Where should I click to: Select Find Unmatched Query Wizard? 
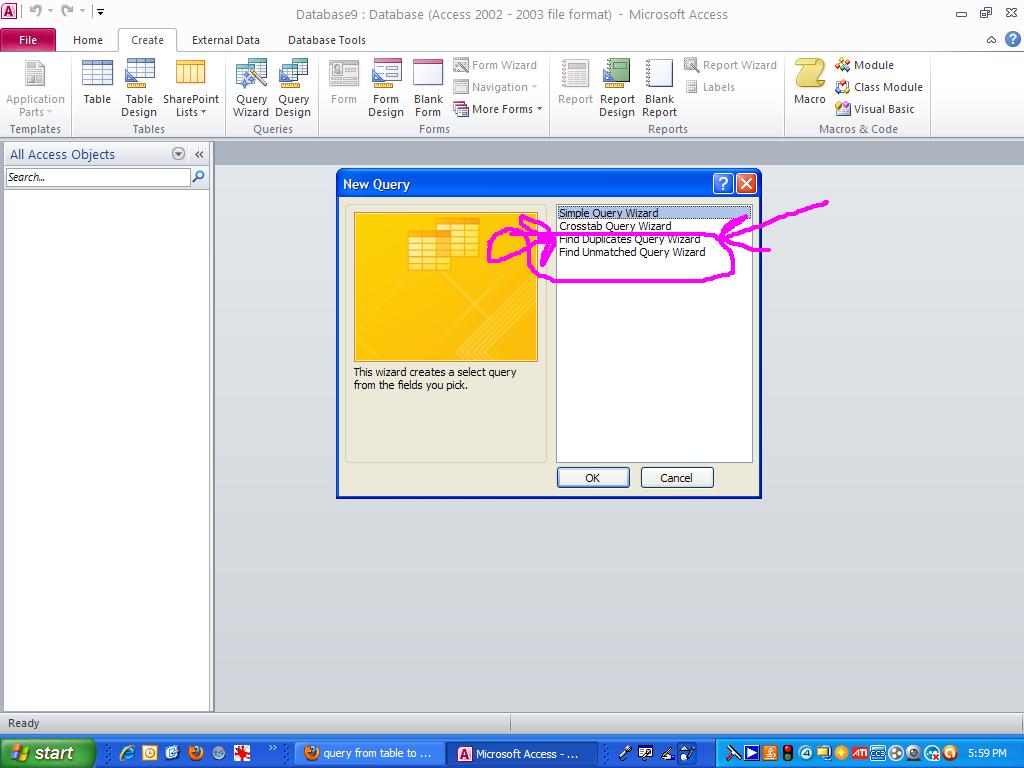654,252
